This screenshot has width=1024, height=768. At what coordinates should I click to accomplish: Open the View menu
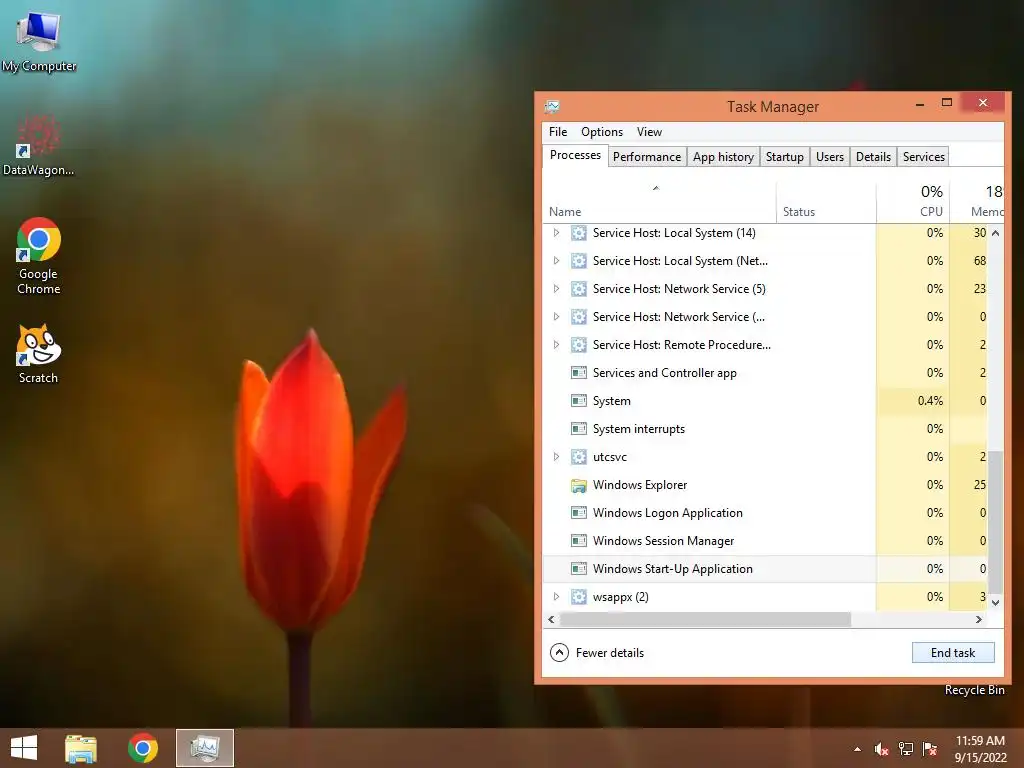click(x=649, y=132)
